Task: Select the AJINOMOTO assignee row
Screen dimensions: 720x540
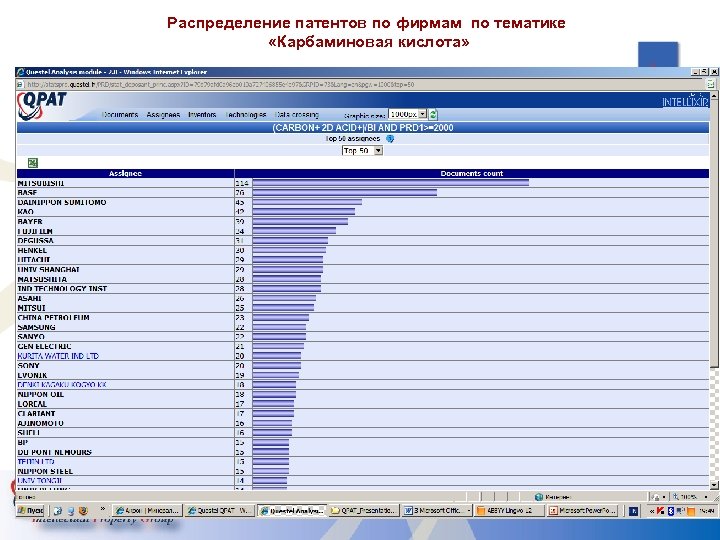Action: [x=363, y=423]
